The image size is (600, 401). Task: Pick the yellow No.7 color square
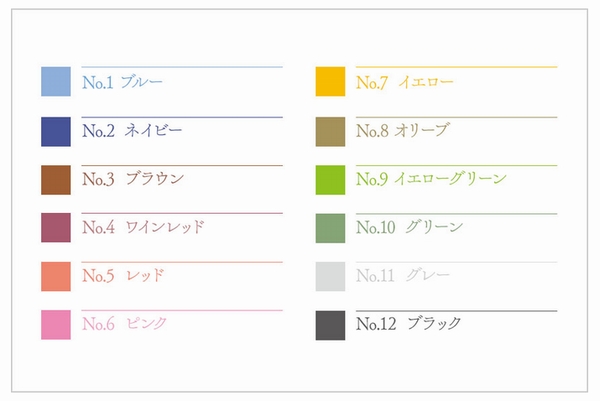tap(330, 82)
